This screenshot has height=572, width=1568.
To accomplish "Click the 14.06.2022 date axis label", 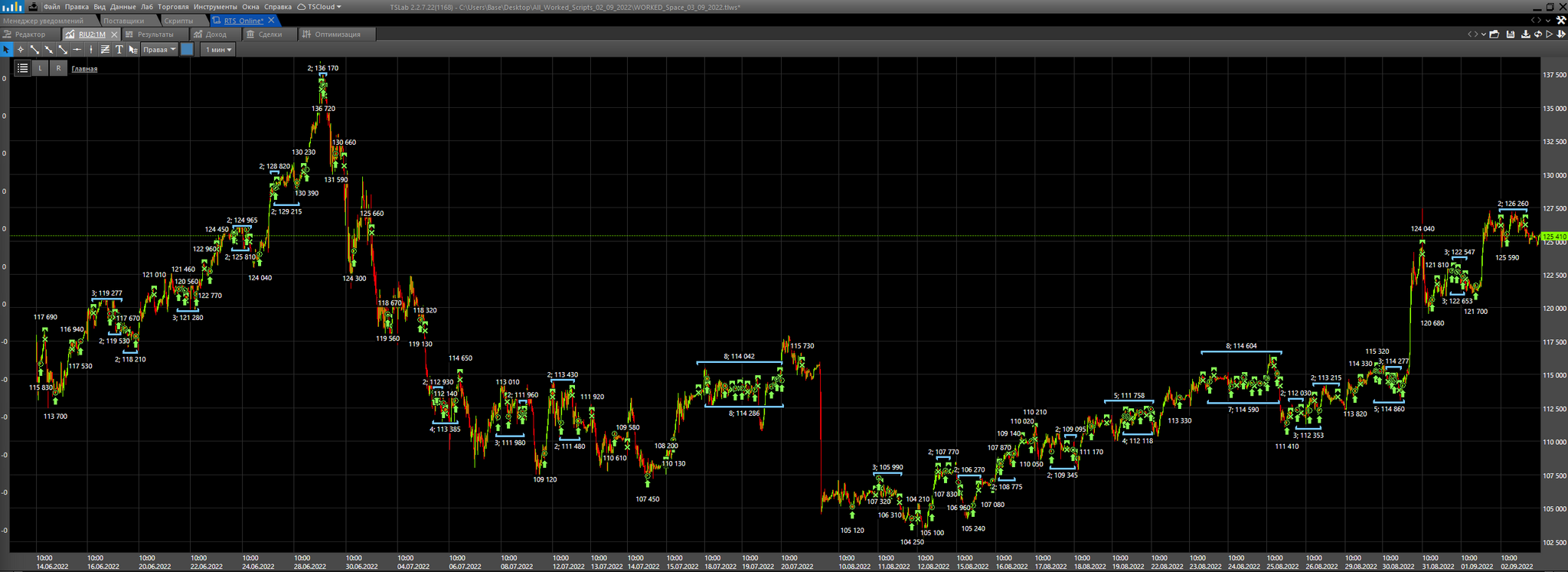I will tap(51, 567).
